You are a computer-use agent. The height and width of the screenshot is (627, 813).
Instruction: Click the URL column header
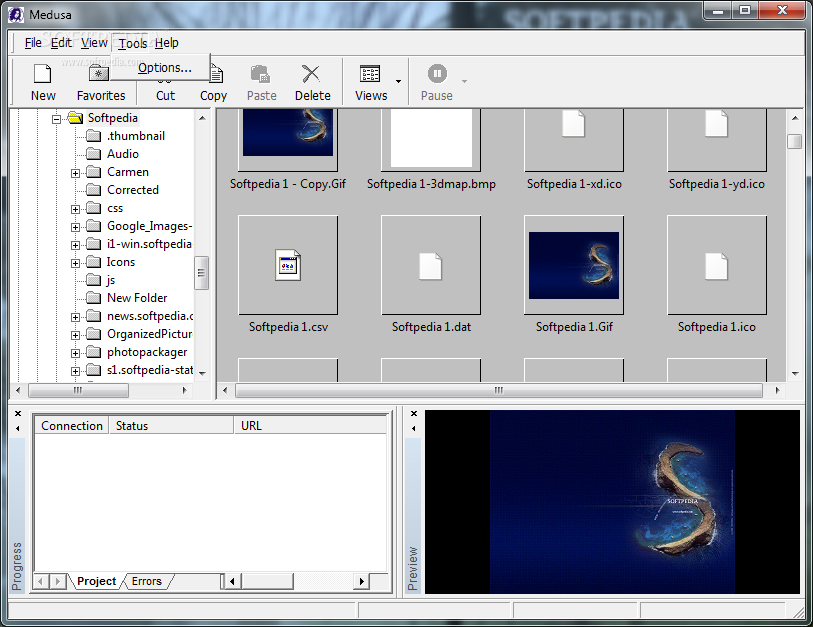coord(310,426)
